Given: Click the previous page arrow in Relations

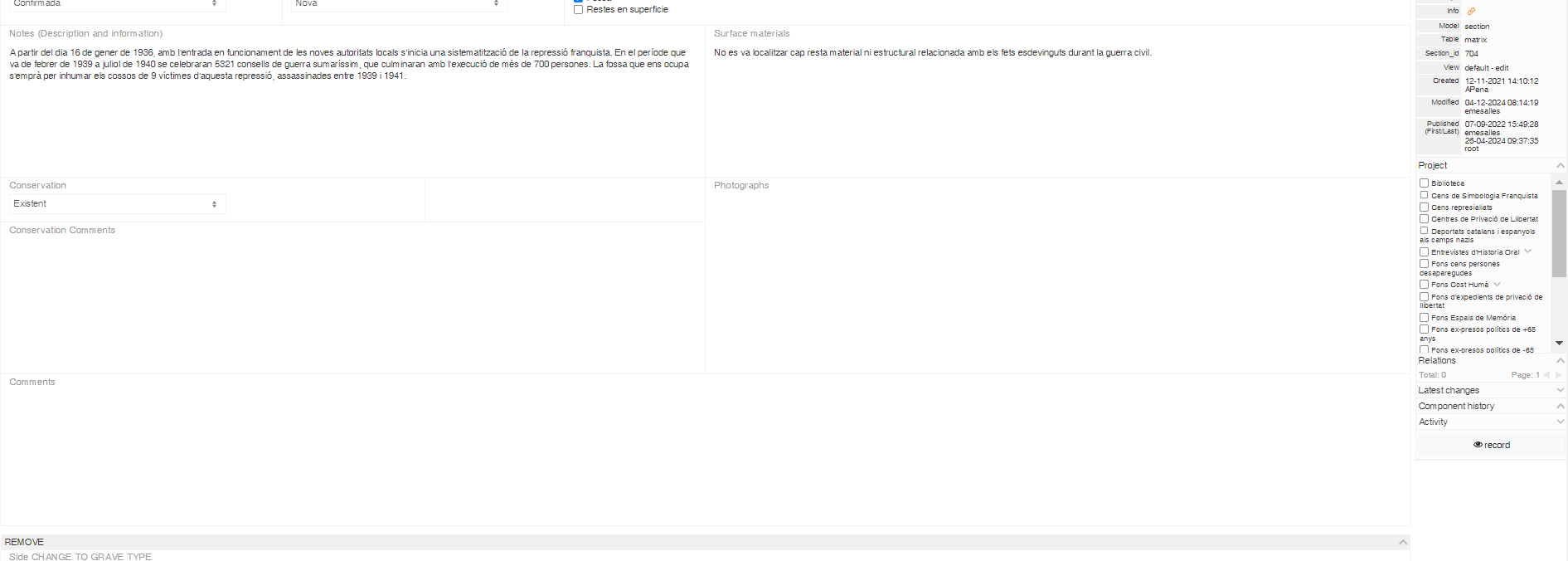Looking at the screenshot, I should [x=1546, y=375].
